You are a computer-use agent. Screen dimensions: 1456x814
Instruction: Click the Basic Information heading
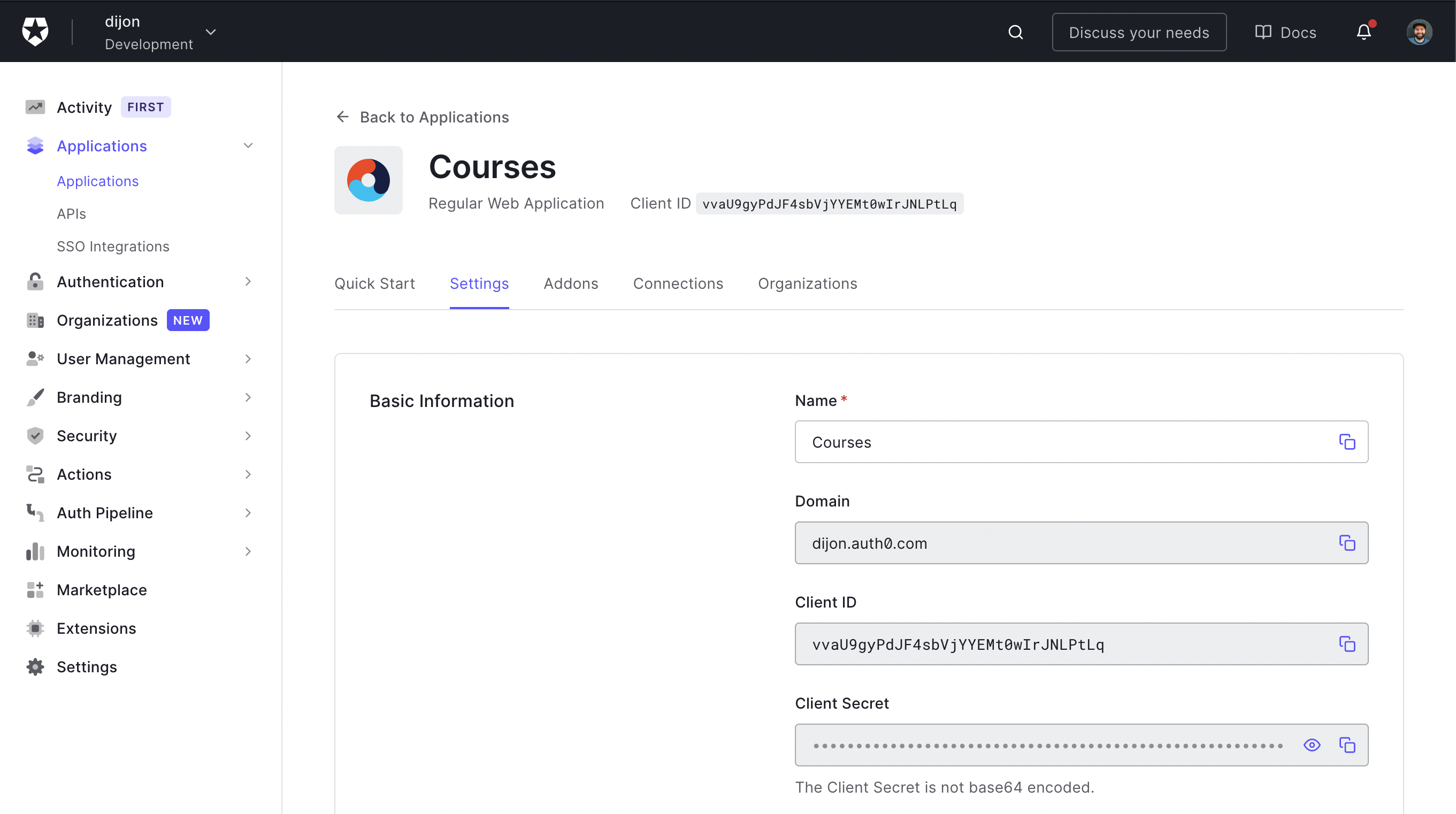(x=442, y=401)
